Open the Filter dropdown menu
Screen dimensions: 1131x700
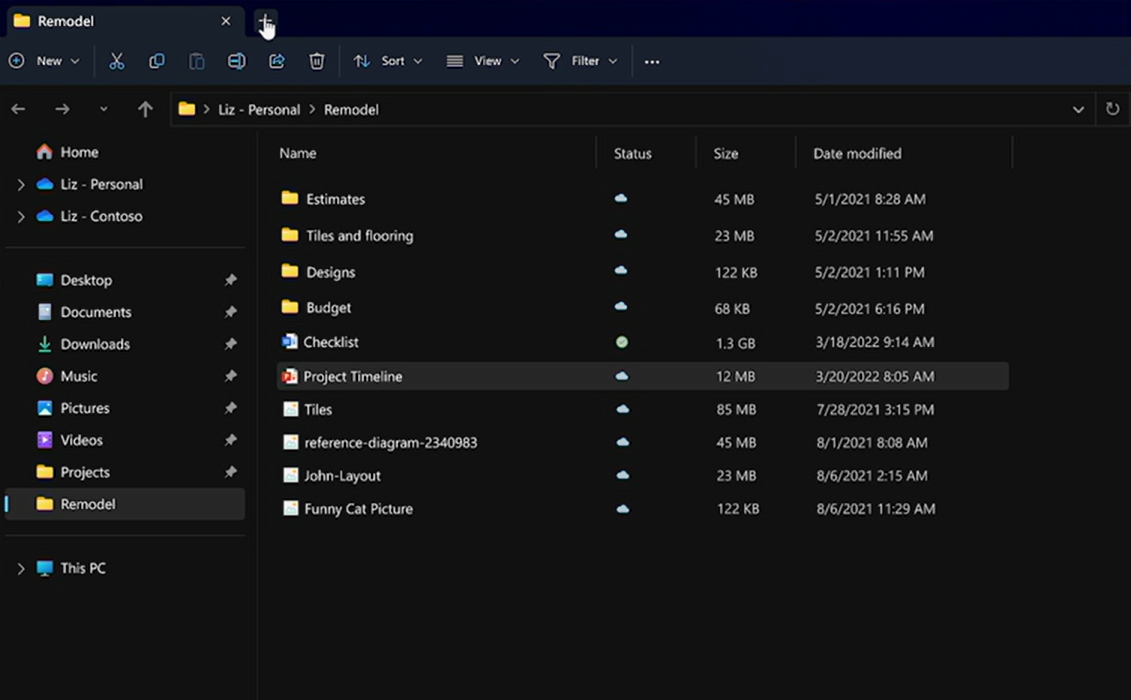point(580,61)
